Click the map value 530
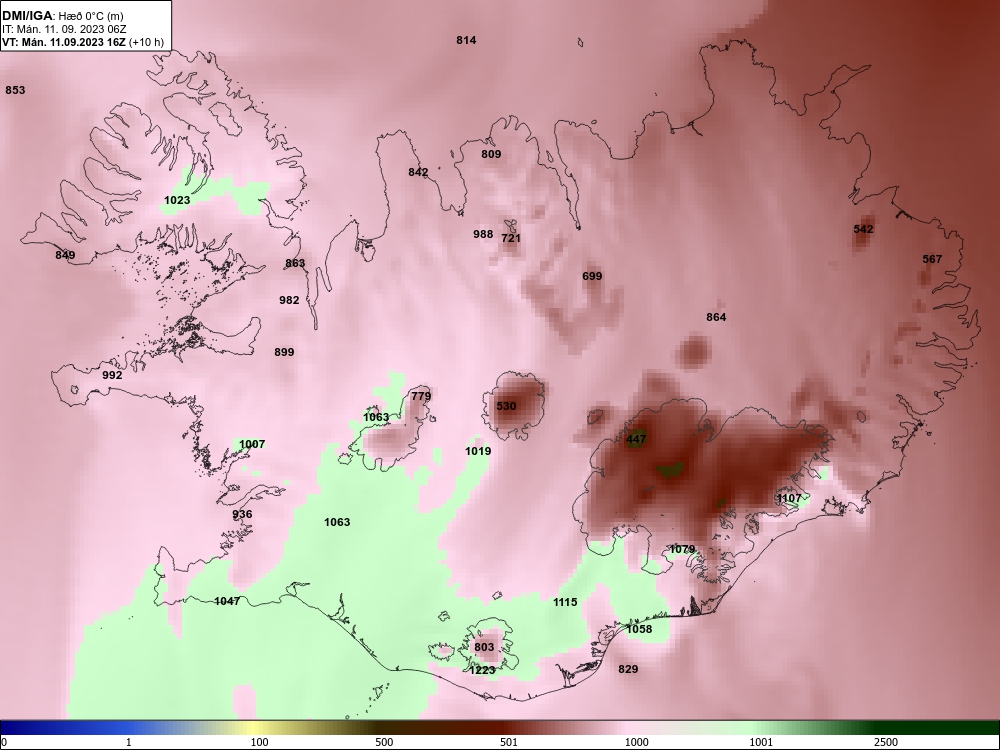1000x750 pixels. (506, 406)
